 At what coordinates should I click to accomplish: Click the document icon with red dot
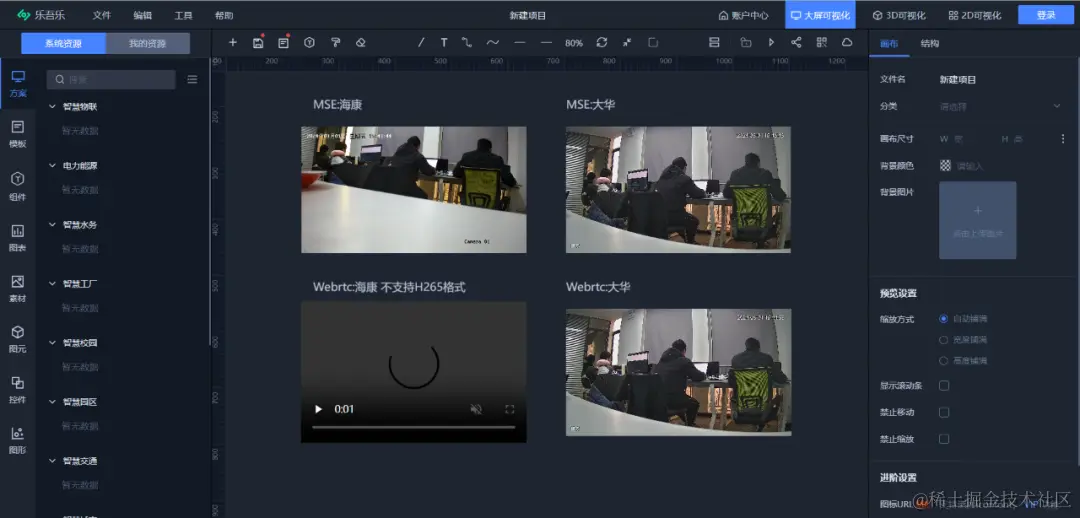click(284, 43)
